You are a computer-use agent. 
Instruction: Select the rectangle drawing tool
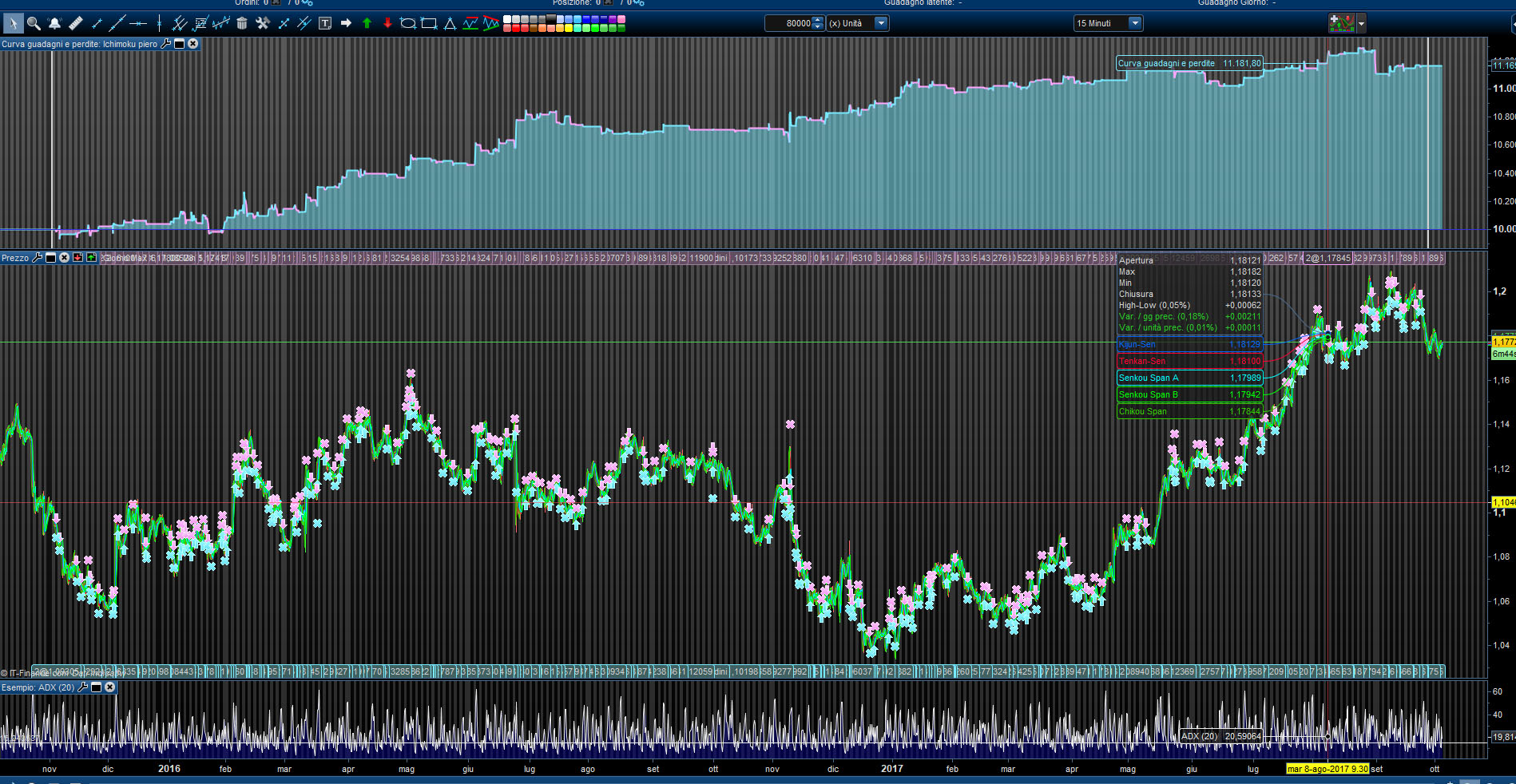click(x=429, y=23)
